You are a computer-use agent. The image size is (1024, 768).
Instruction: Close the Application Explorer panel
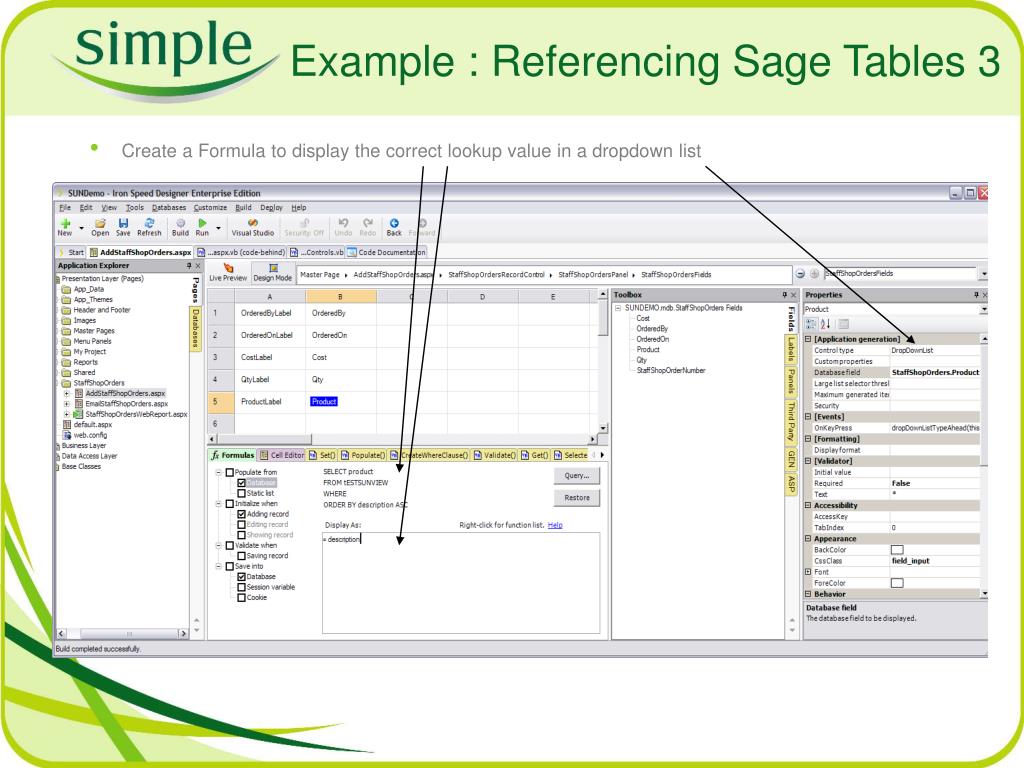pyautogui.click(x=198, y=266)
